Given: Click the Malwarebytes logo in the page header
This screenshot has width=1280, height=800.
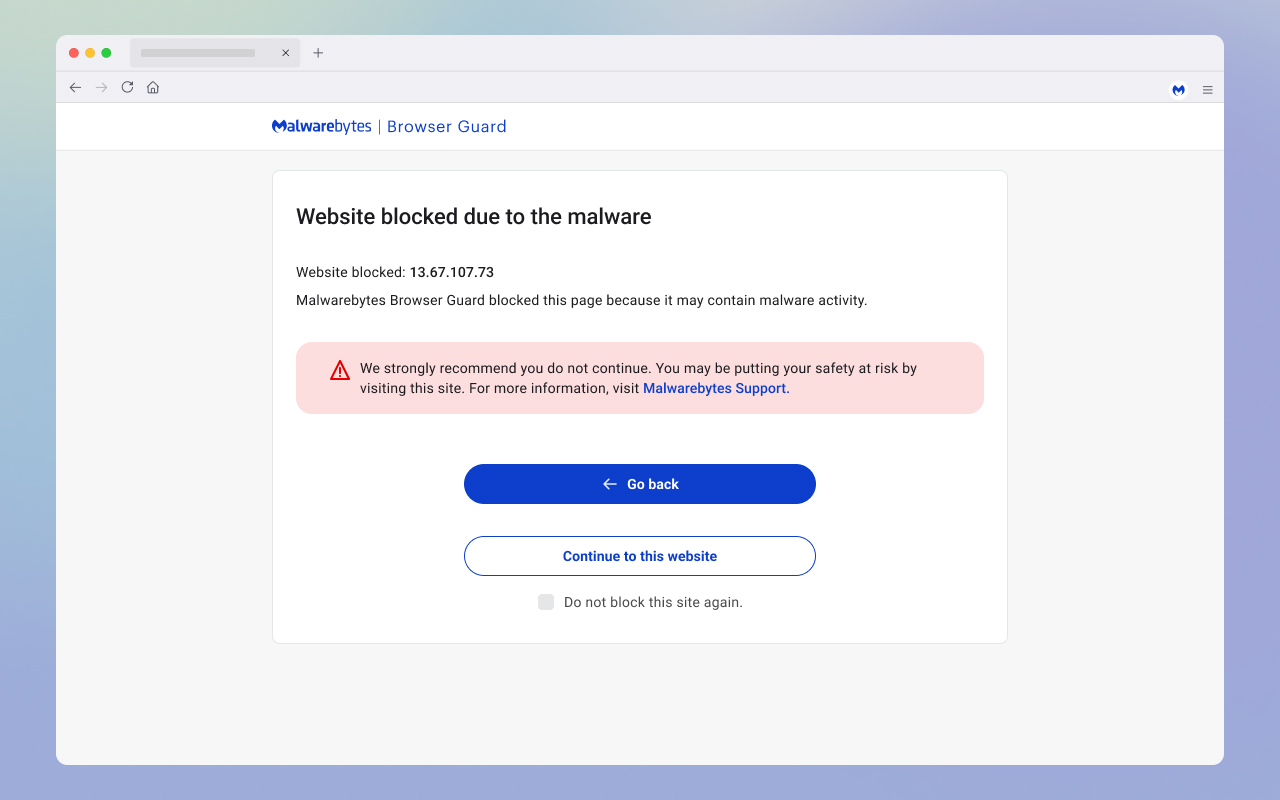Looking at the screenshot, I should tap(321, 126).
